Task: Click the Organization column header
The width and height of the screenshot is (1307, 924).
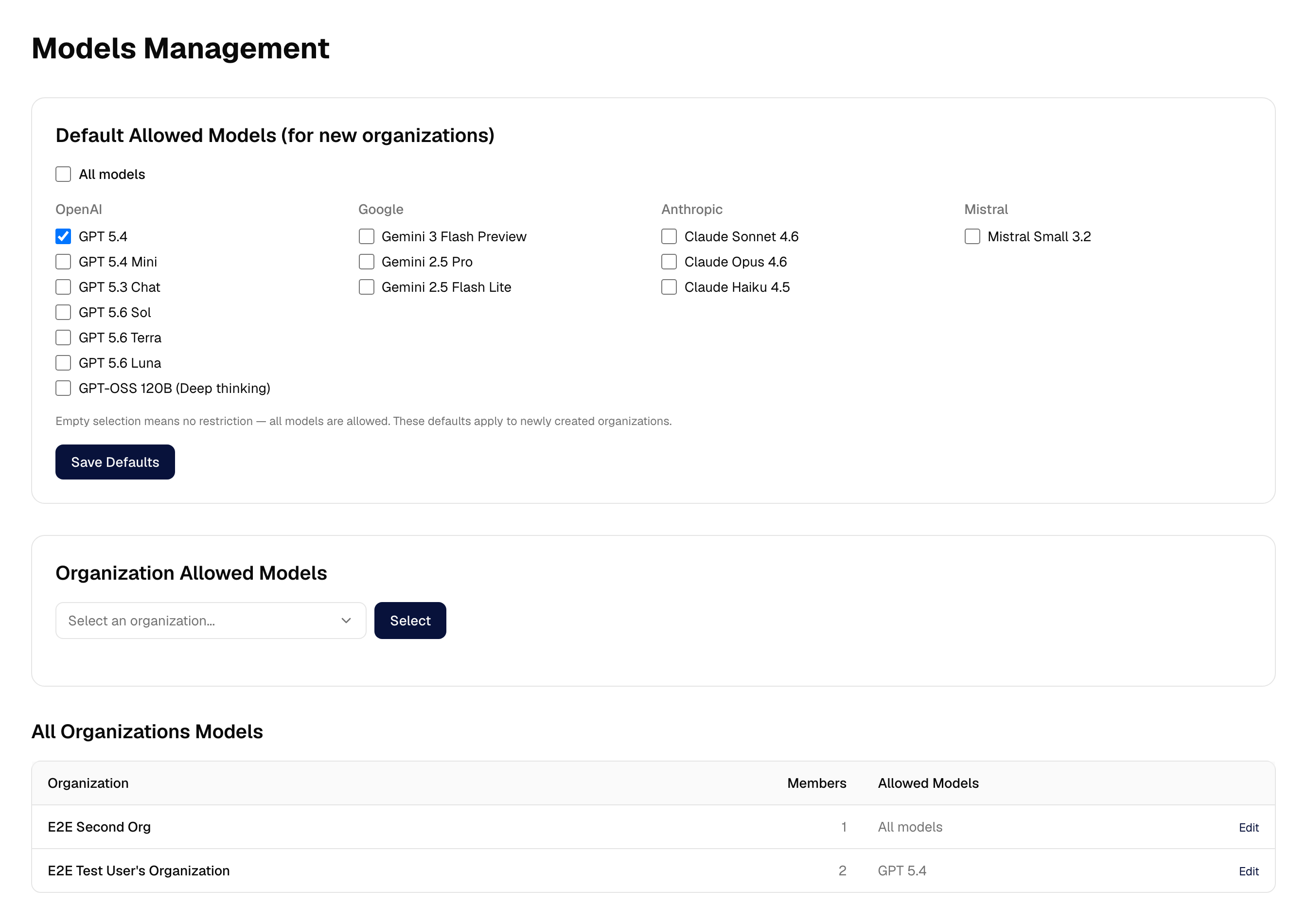Action: tap(88, 783)
